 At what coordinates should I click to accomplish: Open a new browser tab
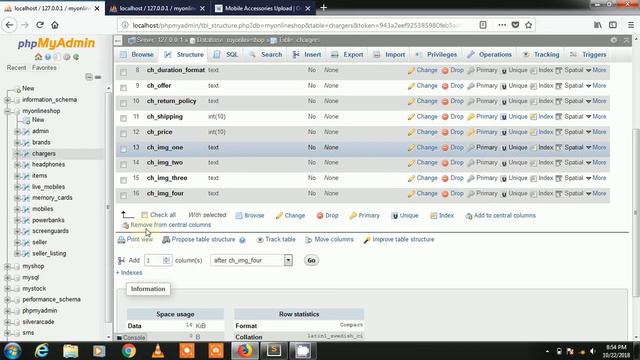[x=323, y=8]
